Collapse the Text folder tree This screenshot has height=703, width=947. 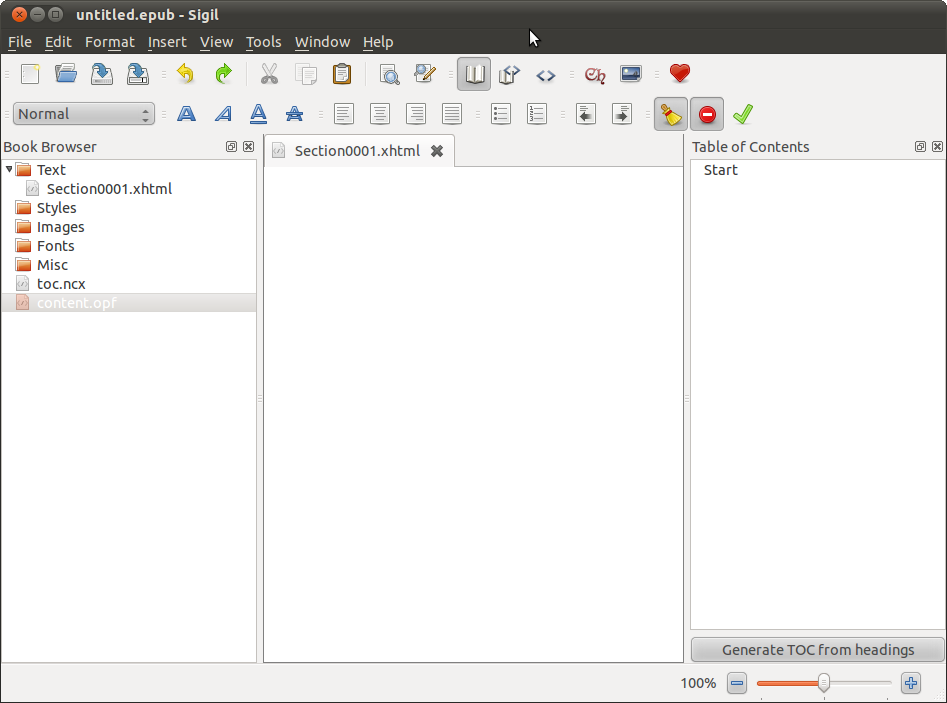[x=9, y=169]
